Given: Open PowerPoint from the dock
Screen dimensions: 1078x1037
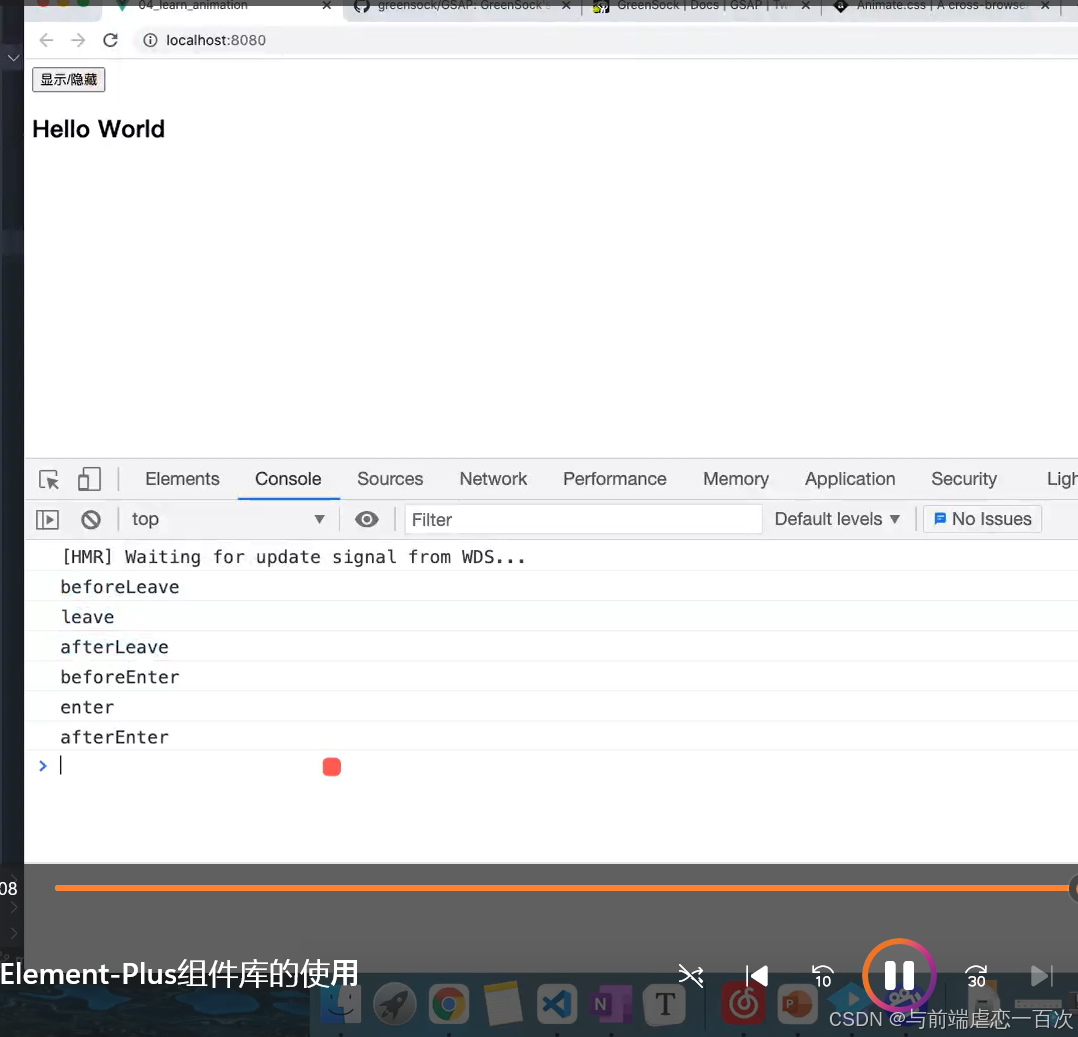Looking at the screenshot, I should point(798,1005).
